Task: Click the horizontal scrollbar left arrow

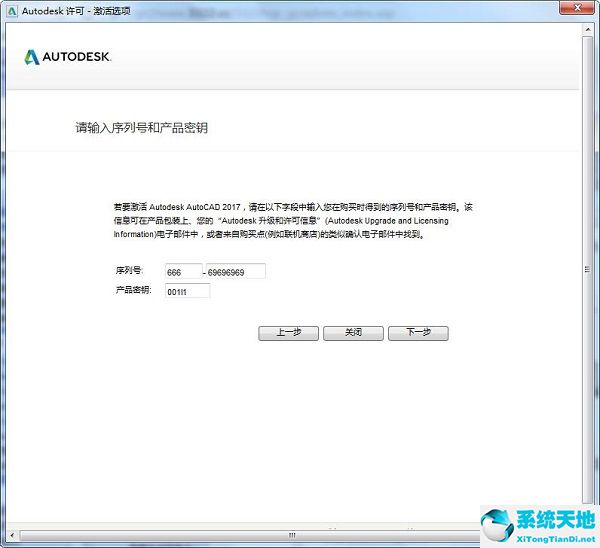Action: [x=12, y=535]
